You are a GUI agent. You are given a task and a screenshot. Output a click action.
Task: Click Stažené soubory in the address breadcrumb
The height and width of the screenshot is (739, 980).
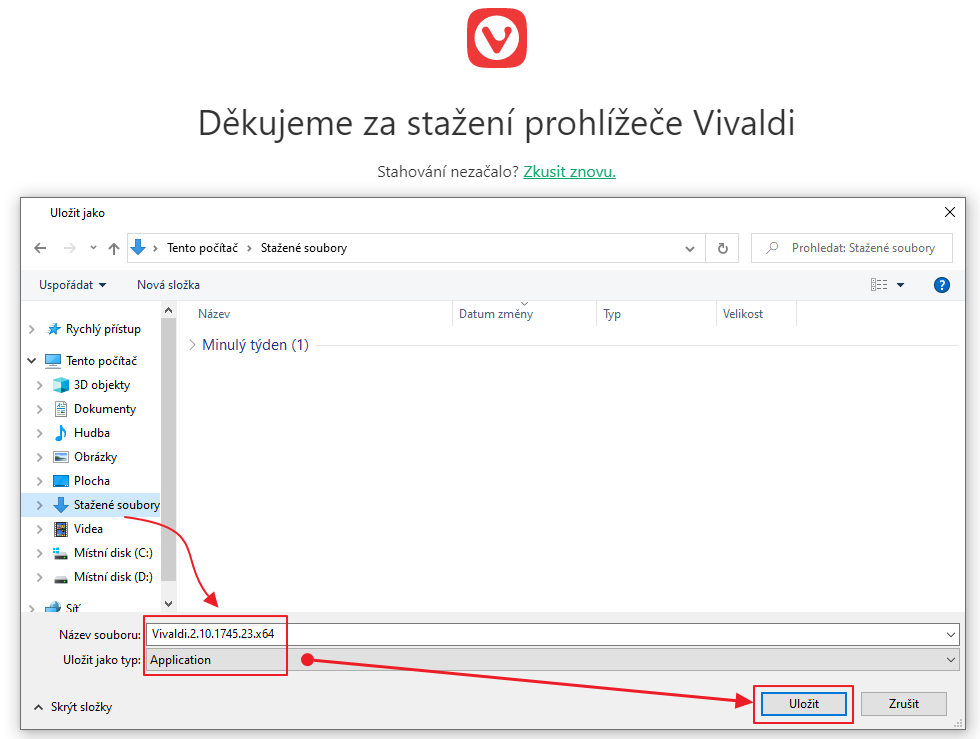point(304,248)
